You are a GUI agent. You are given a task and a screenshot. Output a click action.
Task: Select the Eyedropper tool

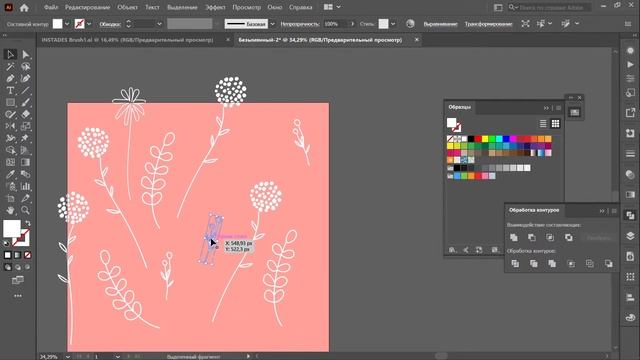[10, 174]
